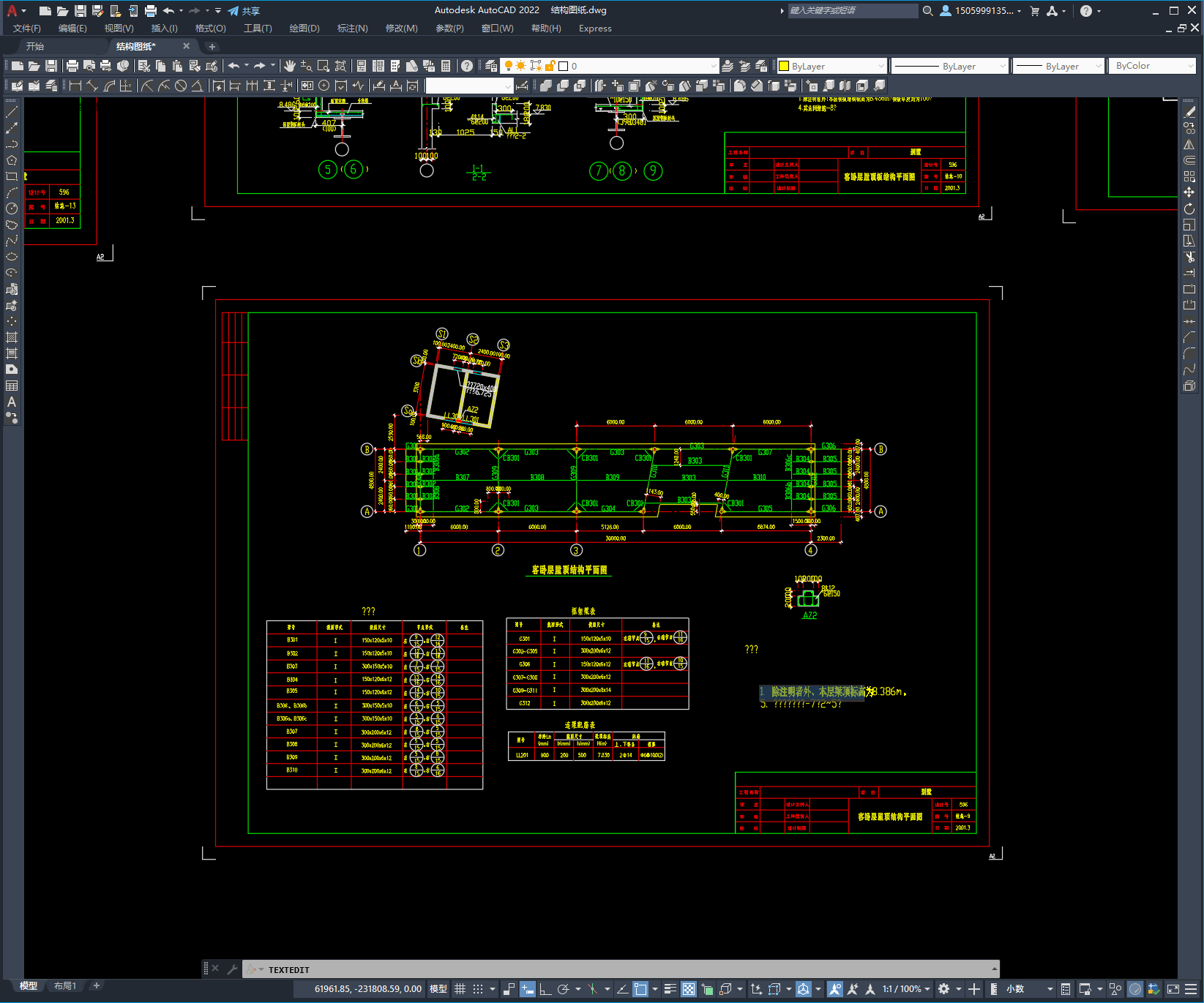Open the workspace switching gear icon
The width and height of the screenshot is (1204, 1003).
pyautogui.click(x=944, y=989)
